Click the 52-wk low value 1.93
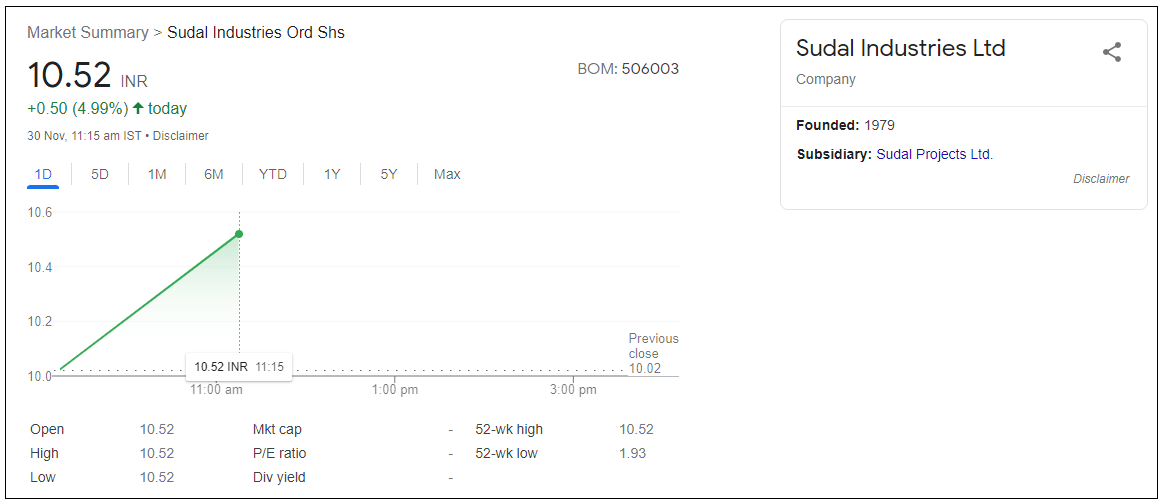The image size is (1164, 504). click(632, 453)
